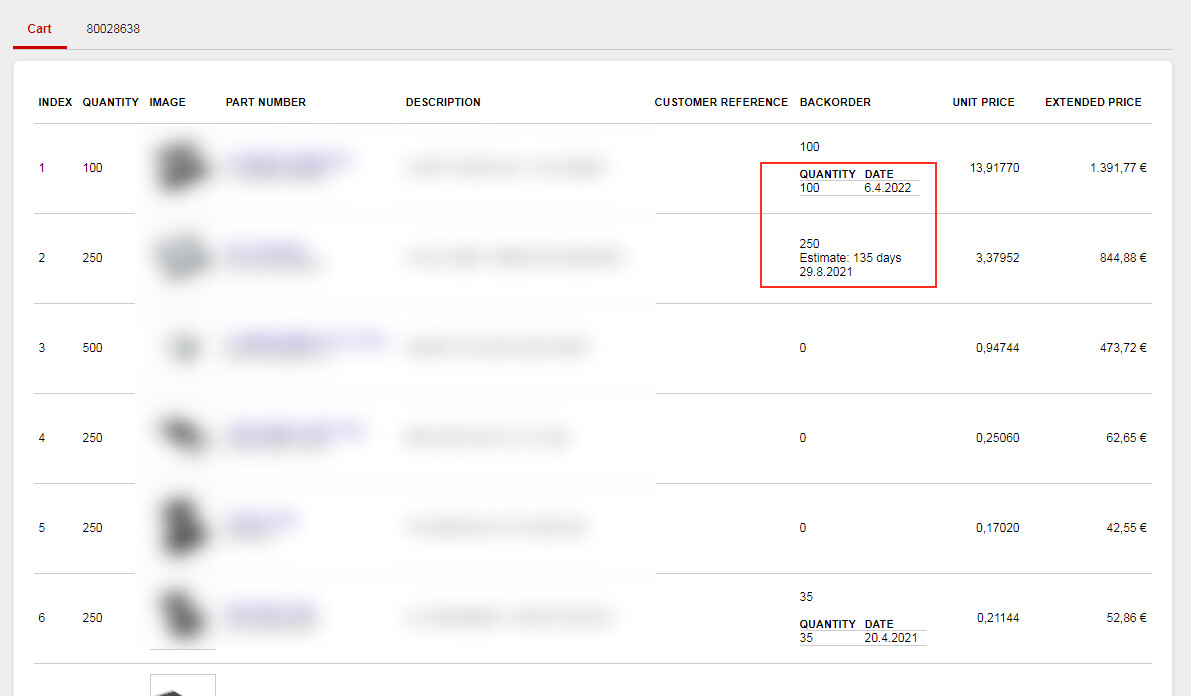Image resolution: width=1191 pixels, height=696 pixels.
Task: Switch to the Cart tab
Action: coord(39,29)
